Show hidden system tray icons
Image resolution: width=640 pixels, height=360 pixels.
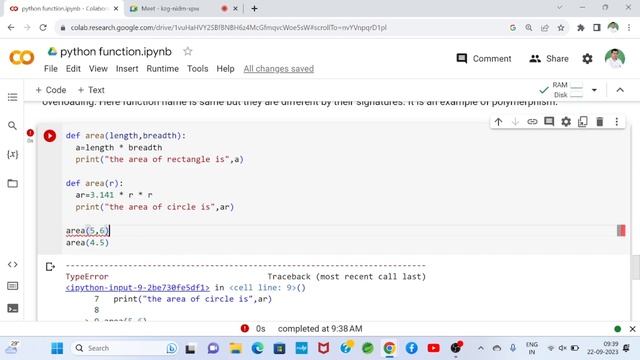coord(481,348)
